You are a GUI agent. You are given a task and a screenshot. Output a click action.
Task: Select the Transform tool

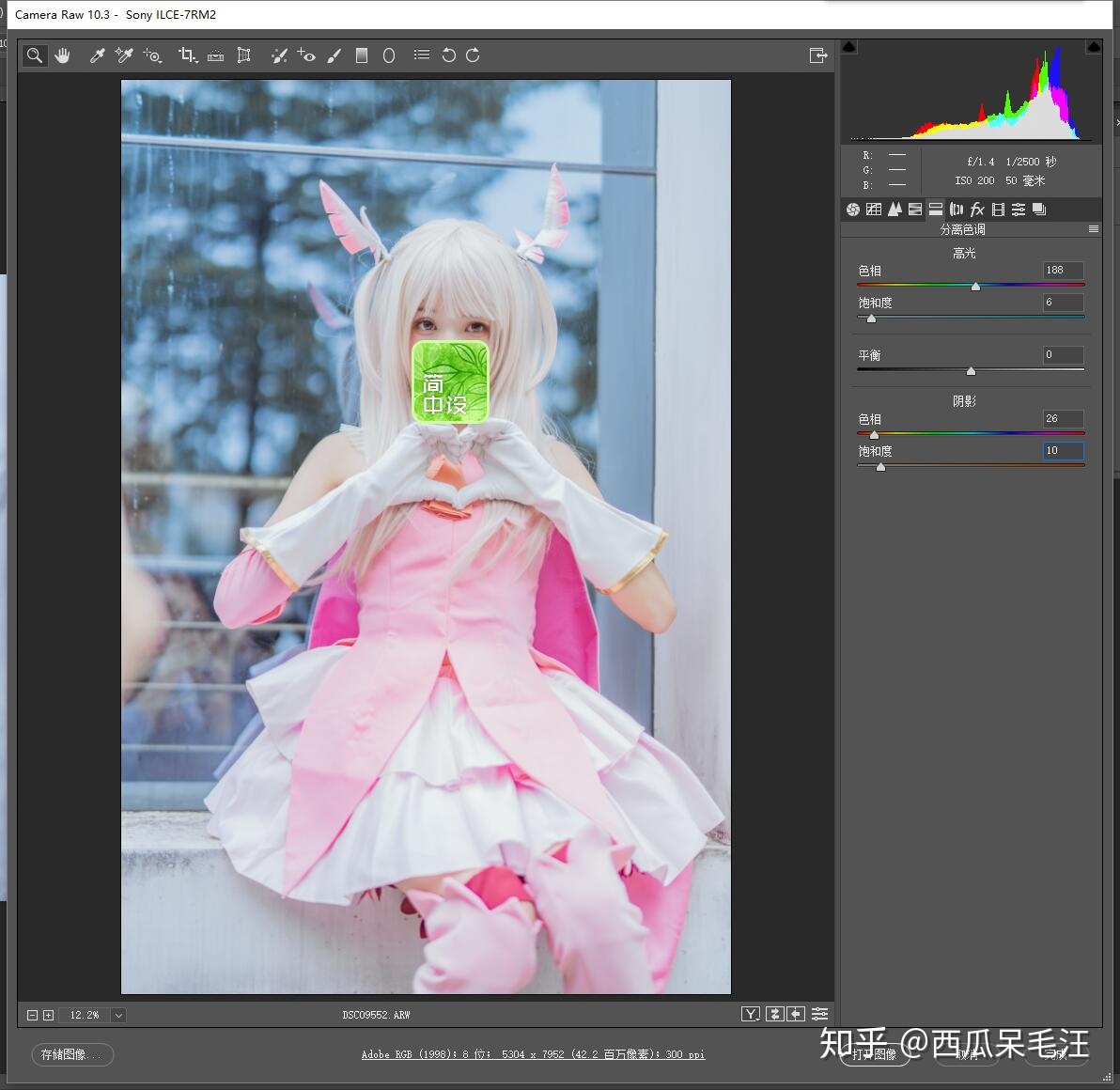tap(244, 55)
